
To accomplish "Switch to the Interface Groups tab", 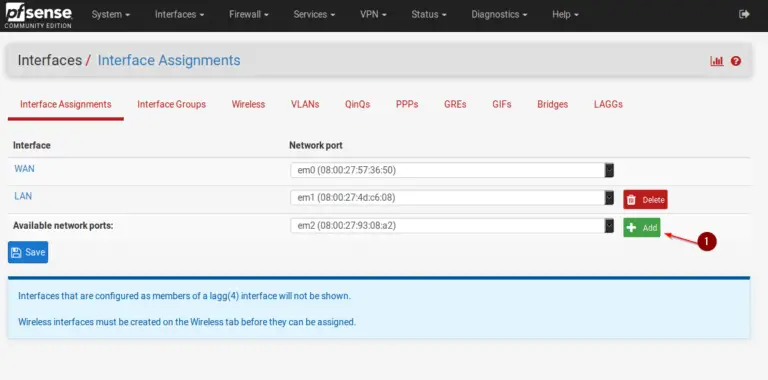I will 171,104.
